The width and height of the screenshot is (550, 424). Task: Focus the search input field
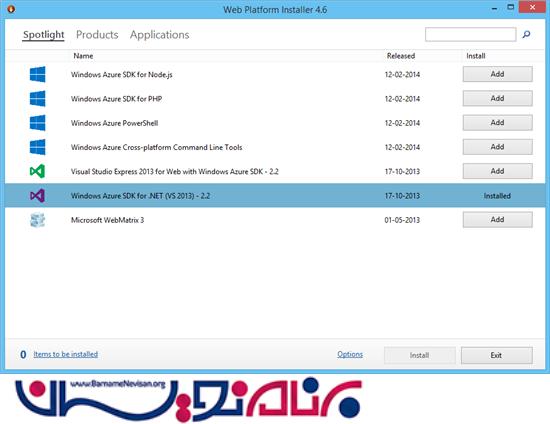click(x=470, y=34)
